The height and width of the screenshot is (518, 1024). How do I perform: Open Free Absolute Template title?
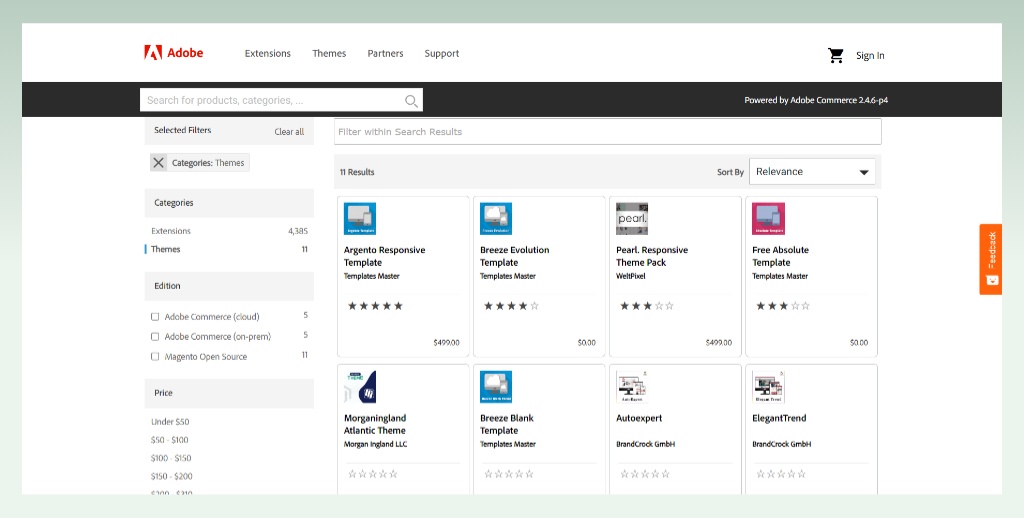[x=780, y=256]
